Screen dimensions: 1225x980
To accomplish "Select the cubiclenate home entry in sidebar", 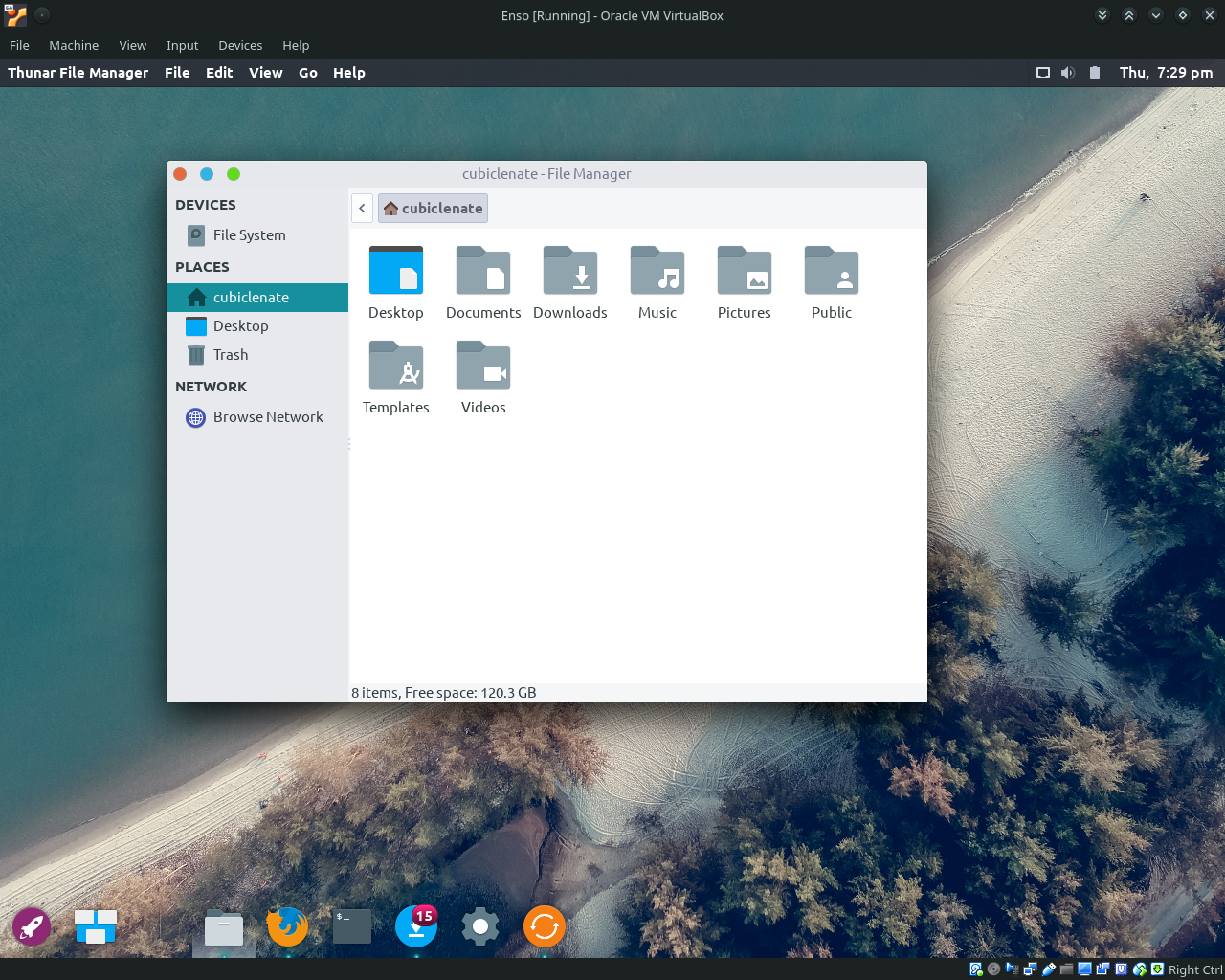I will tap(249, 297).
